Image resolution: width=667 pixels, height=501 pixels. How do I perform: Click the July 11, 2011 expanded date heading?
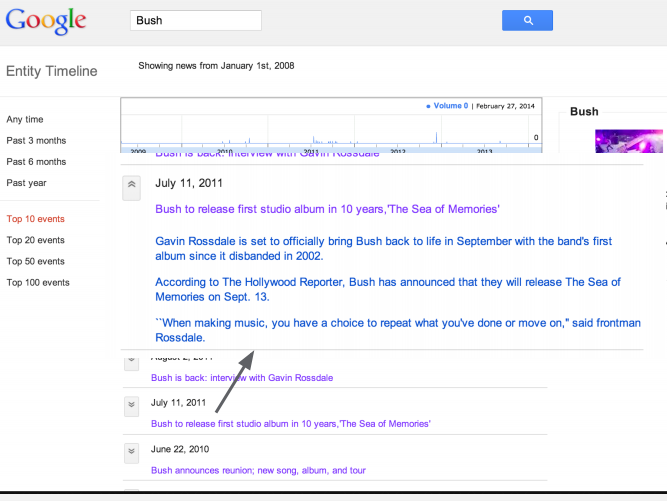click(189, 183)
